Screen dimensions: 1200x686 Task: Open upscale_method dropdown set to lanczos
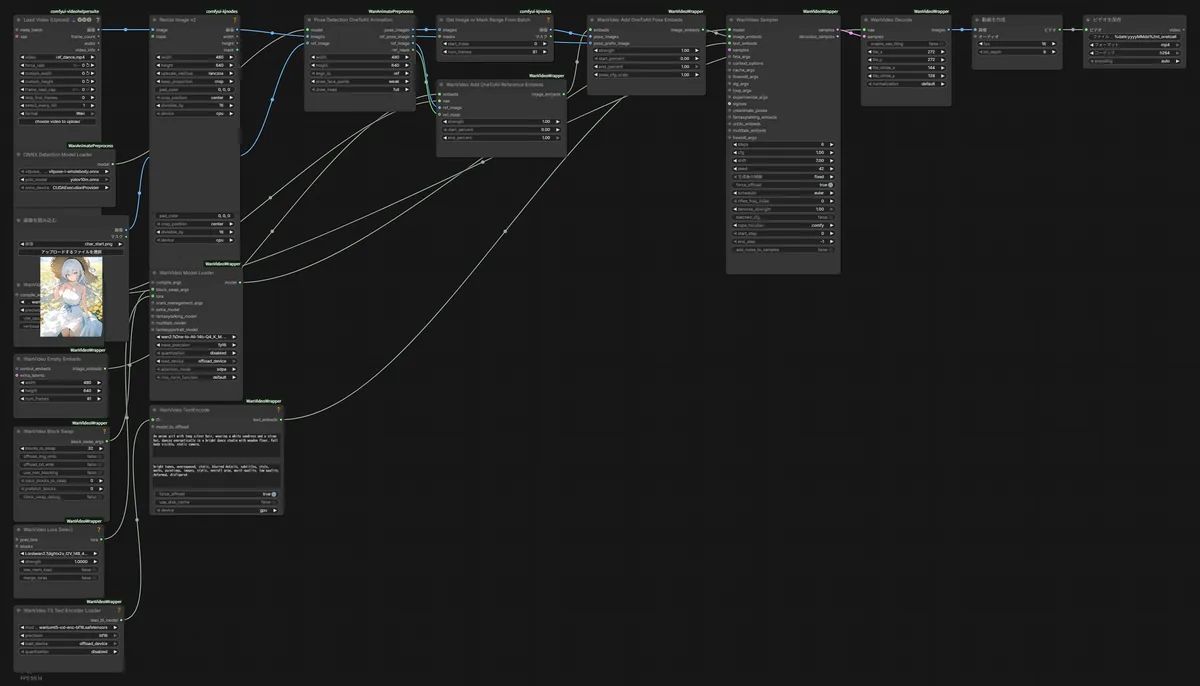tap(194, 73)
